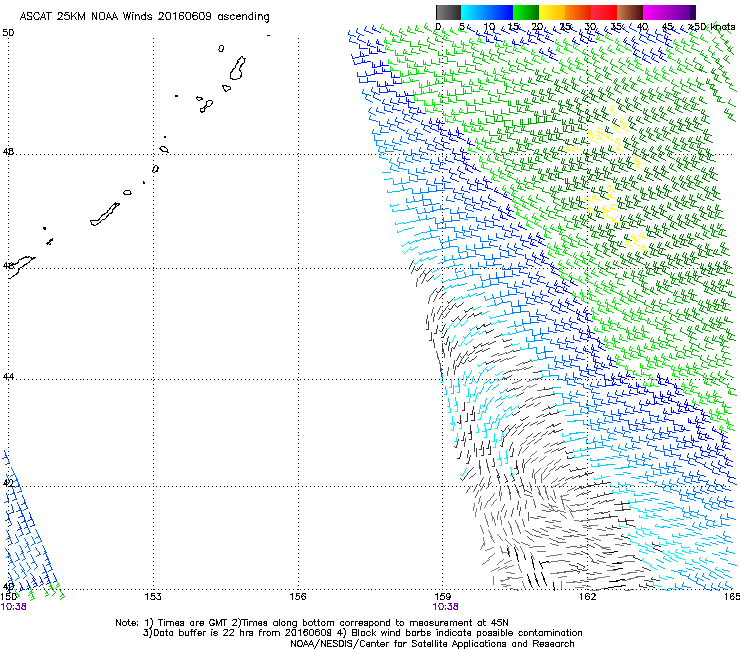
Task: Click the longitude label "162" on the bottom axis
Action: point(588,597)
